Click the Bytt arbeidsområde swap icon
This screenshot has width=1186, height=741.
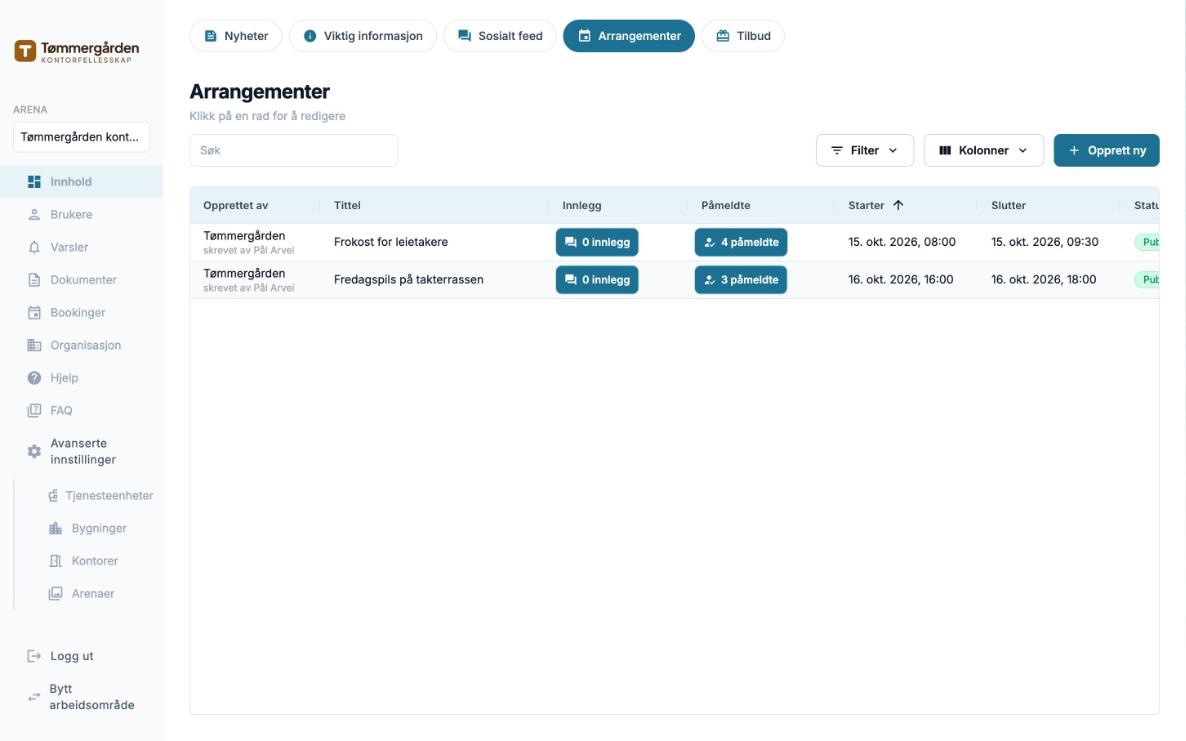[34, 697]
